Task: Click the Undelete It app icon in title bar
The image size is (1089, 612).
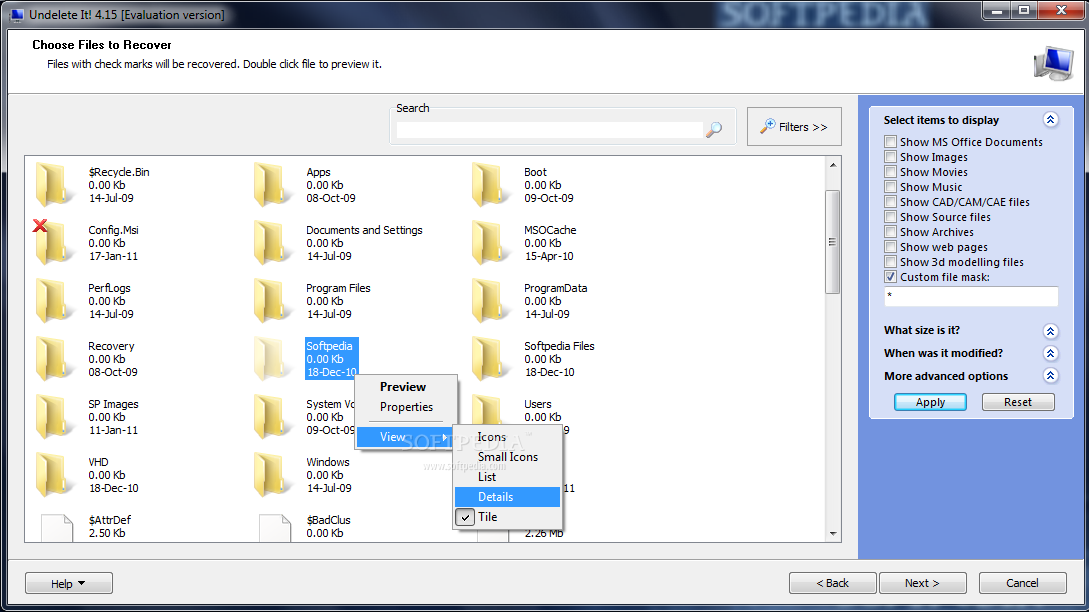Action: (x=17, y=15)
